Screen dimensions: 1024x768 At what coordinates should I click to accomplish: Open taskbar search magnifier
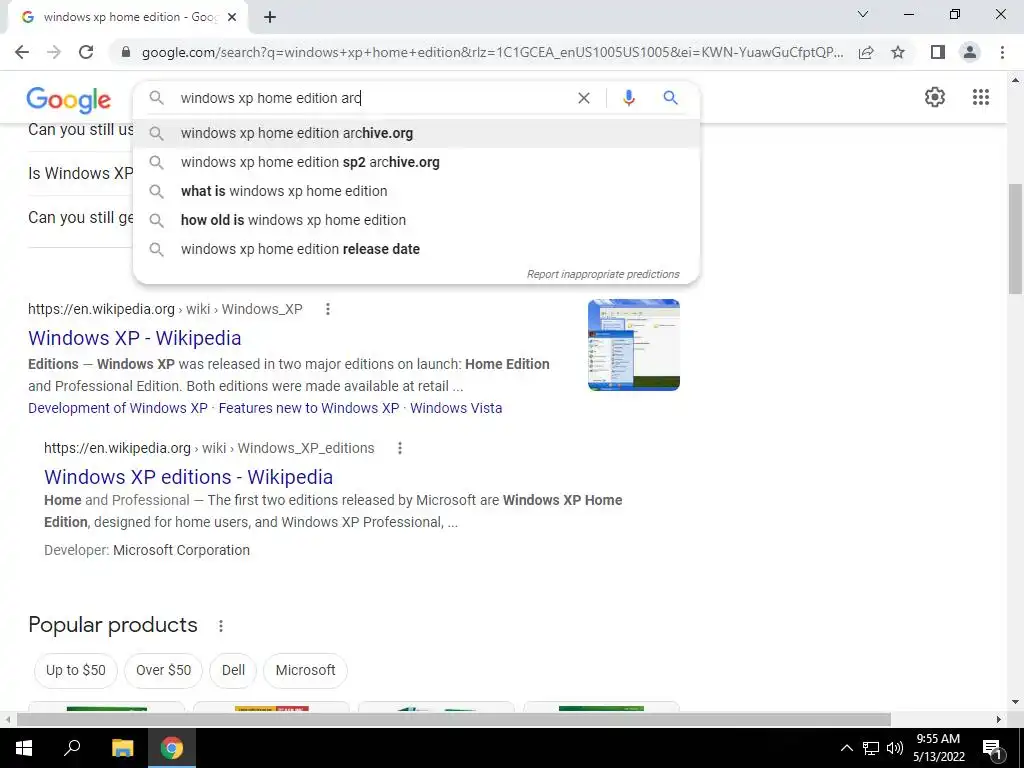pos(72,748)
